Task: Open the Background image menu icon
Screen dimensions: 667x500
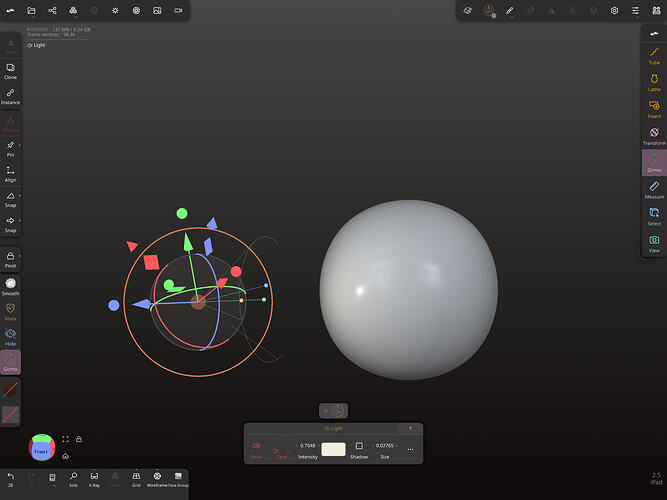Action: tap(157, 11)
